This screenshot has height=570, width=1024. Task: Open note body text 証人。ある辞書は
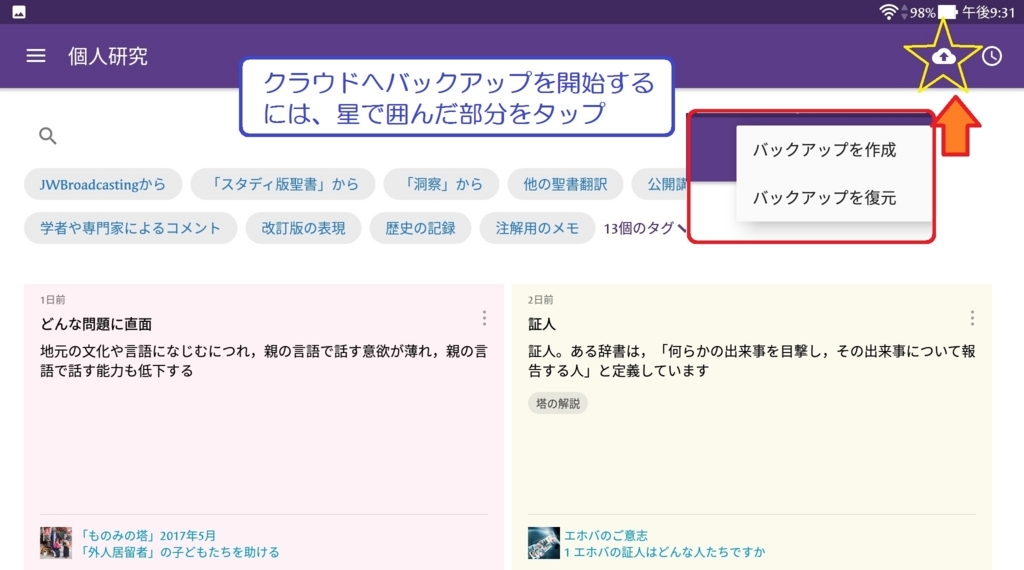[752, 361]
